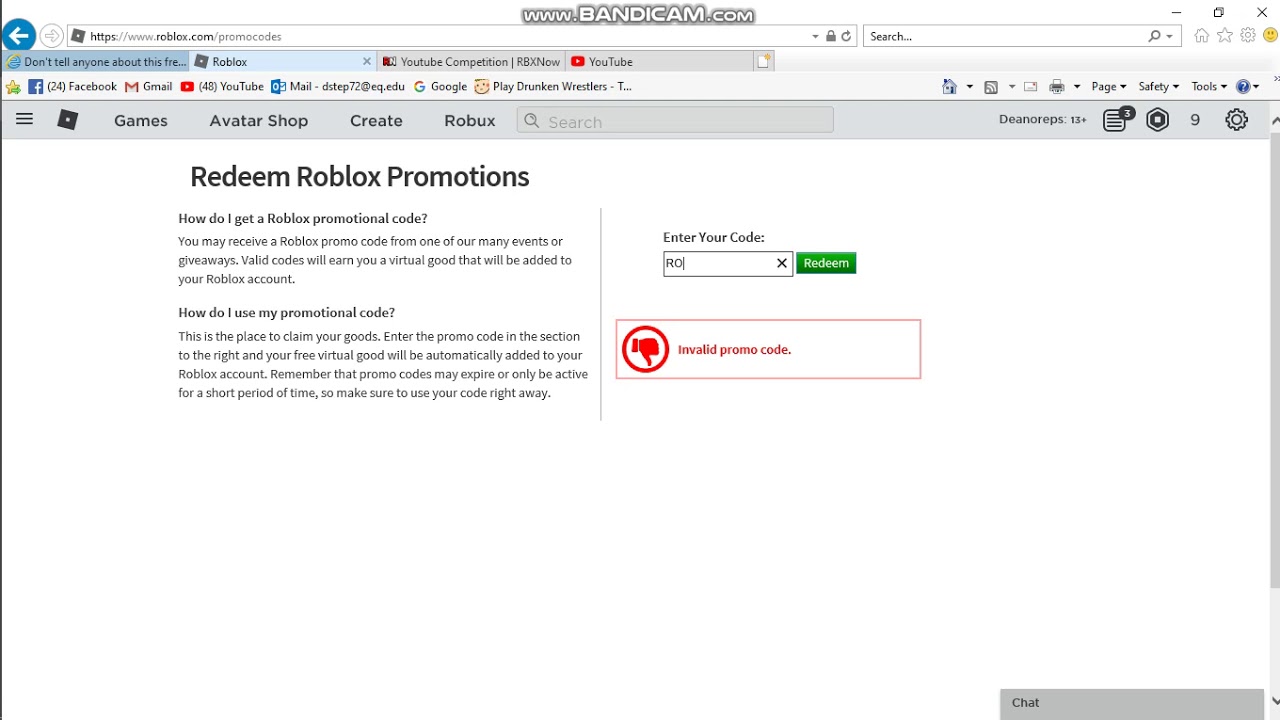Open the favorites star icon at top right
The width and height of the screenshot is (1280, 720).
[x=1225, y=36]
